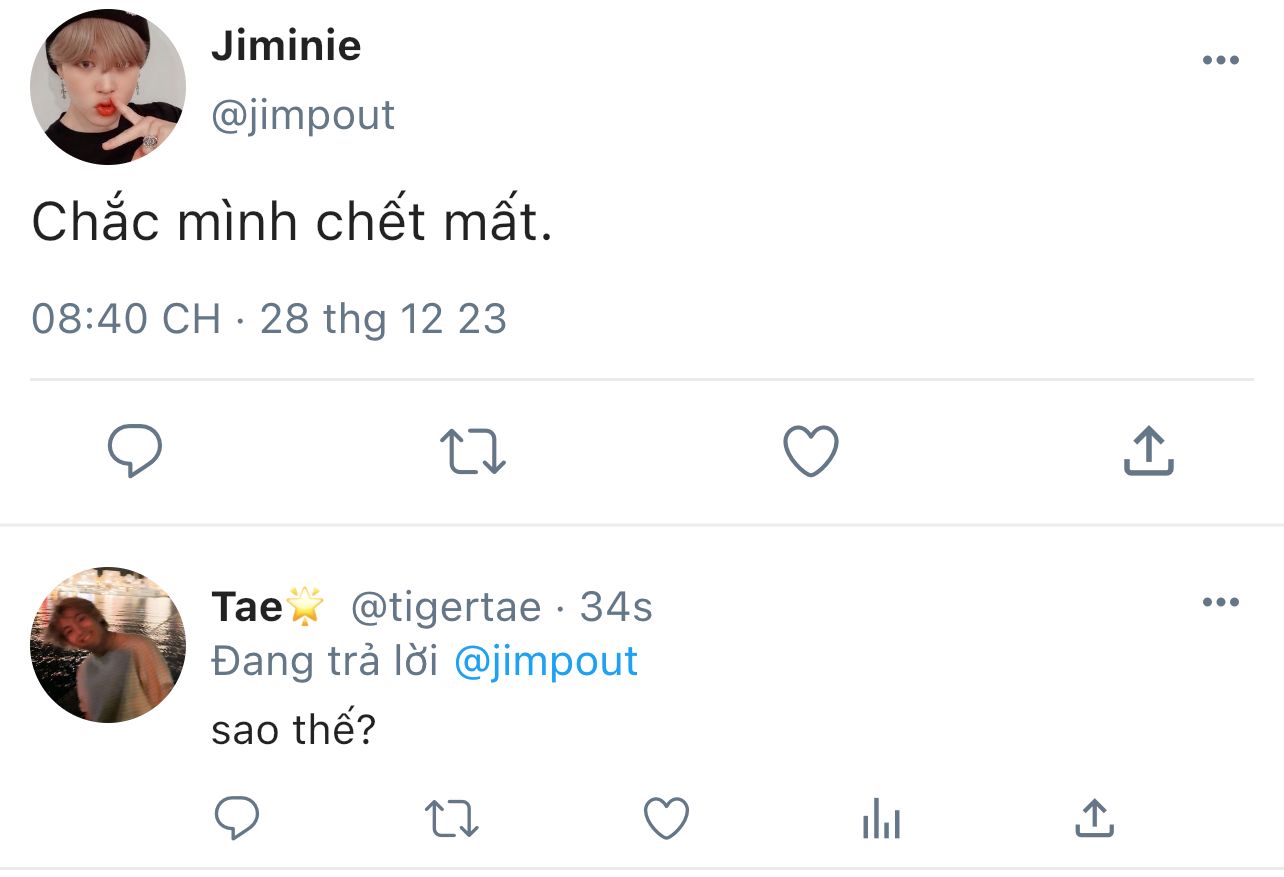Open Tae's display name
The image size is (1284, 877).
[248, 607]
